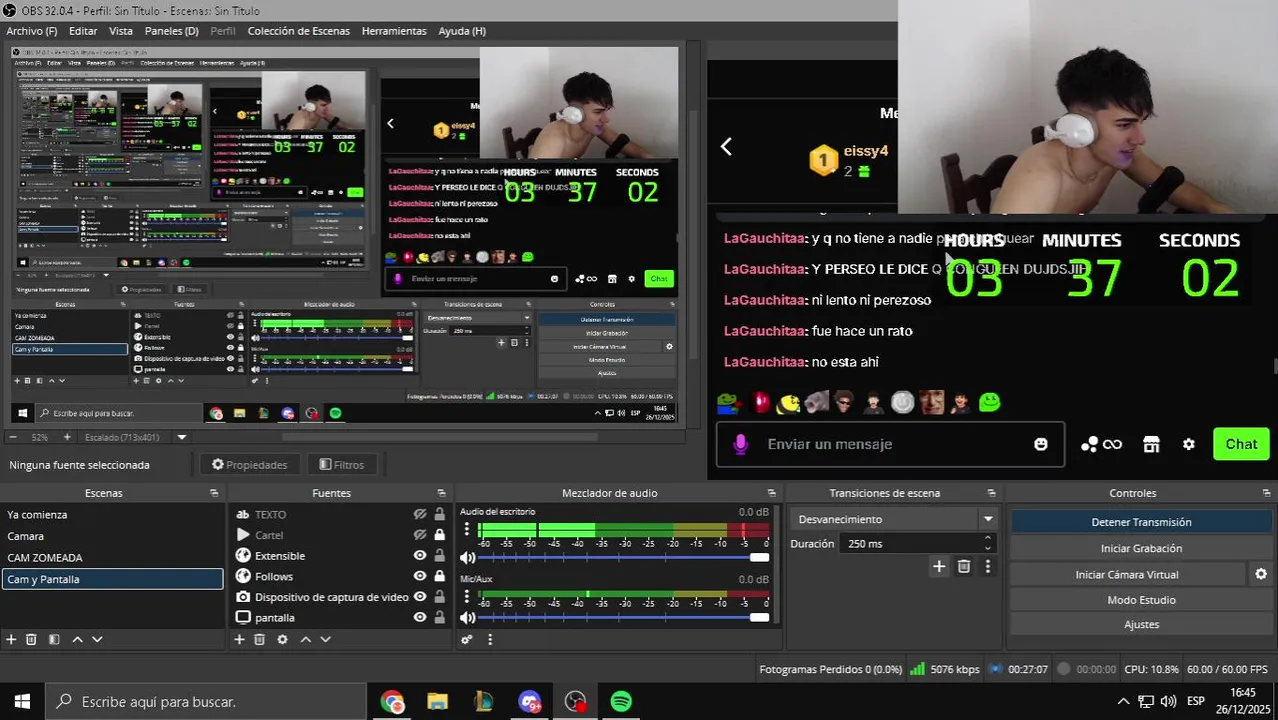1278x720 pixels.
Task: Open source Propiedades button
Action: click(250, 464)
